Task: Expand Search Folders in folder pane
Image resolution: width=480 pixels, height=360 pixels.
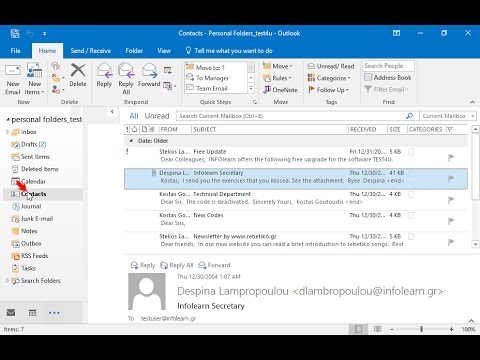Action: [7, 281]
